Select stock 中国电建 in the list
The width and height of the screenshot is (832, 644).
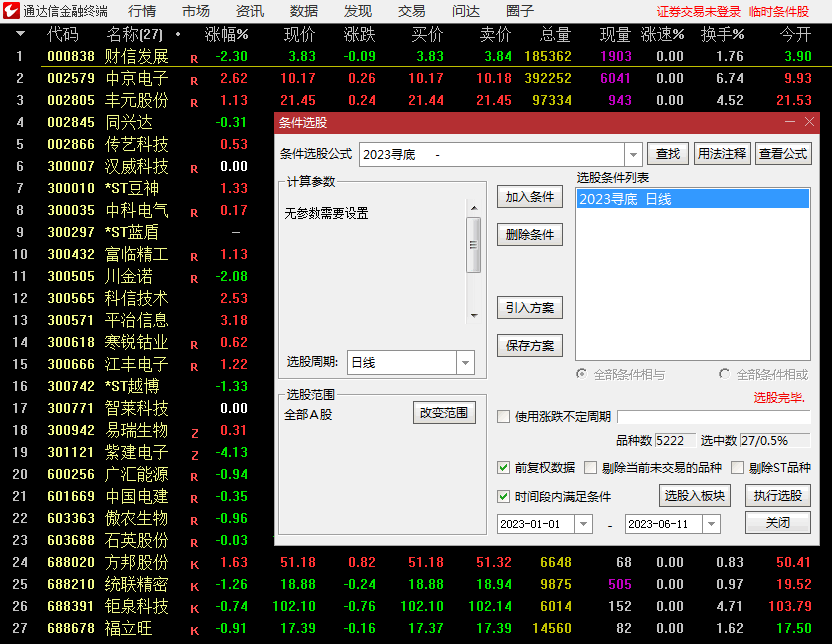pos(136,496)
